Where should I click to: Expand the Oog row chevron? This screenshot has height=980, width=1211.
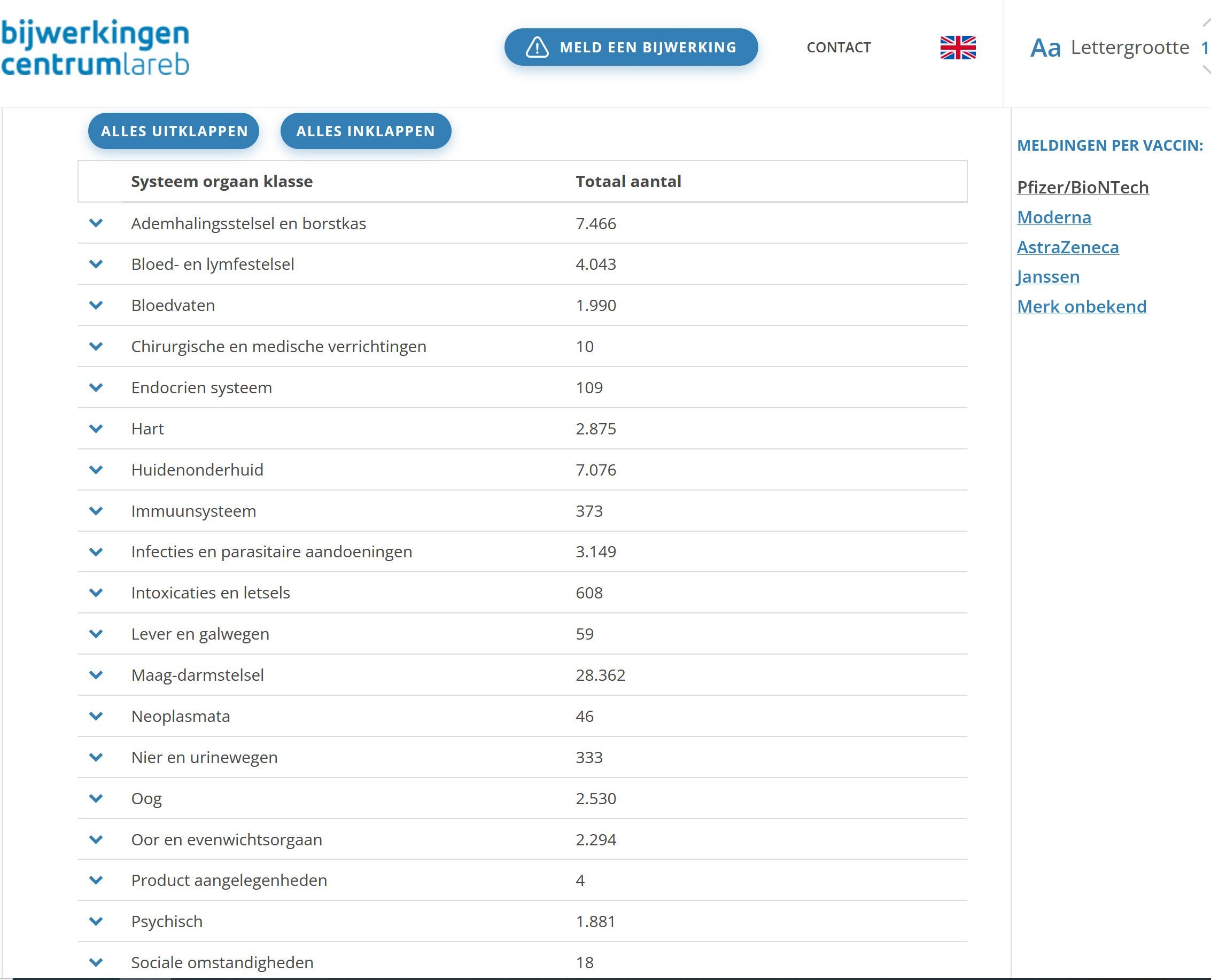coord(96,798)
